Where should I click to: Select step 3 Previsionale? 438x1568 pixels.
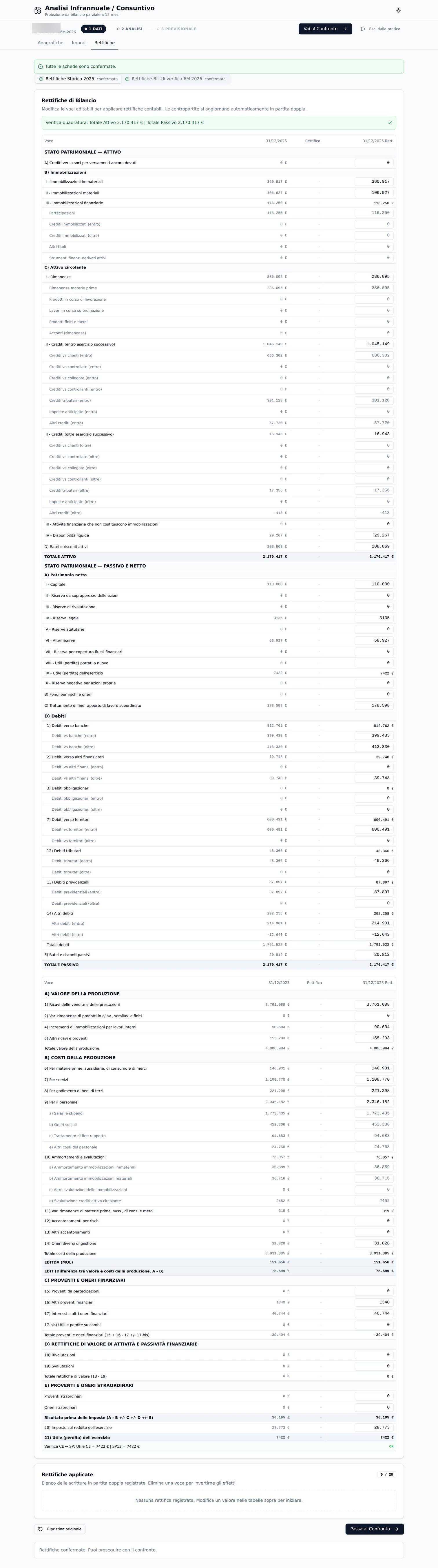click(x=177, y=29)
